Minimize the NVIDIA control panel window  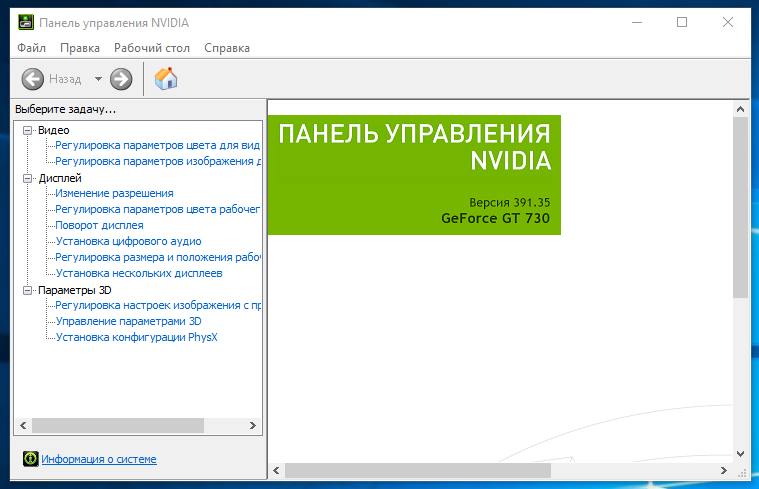(637, 22)
